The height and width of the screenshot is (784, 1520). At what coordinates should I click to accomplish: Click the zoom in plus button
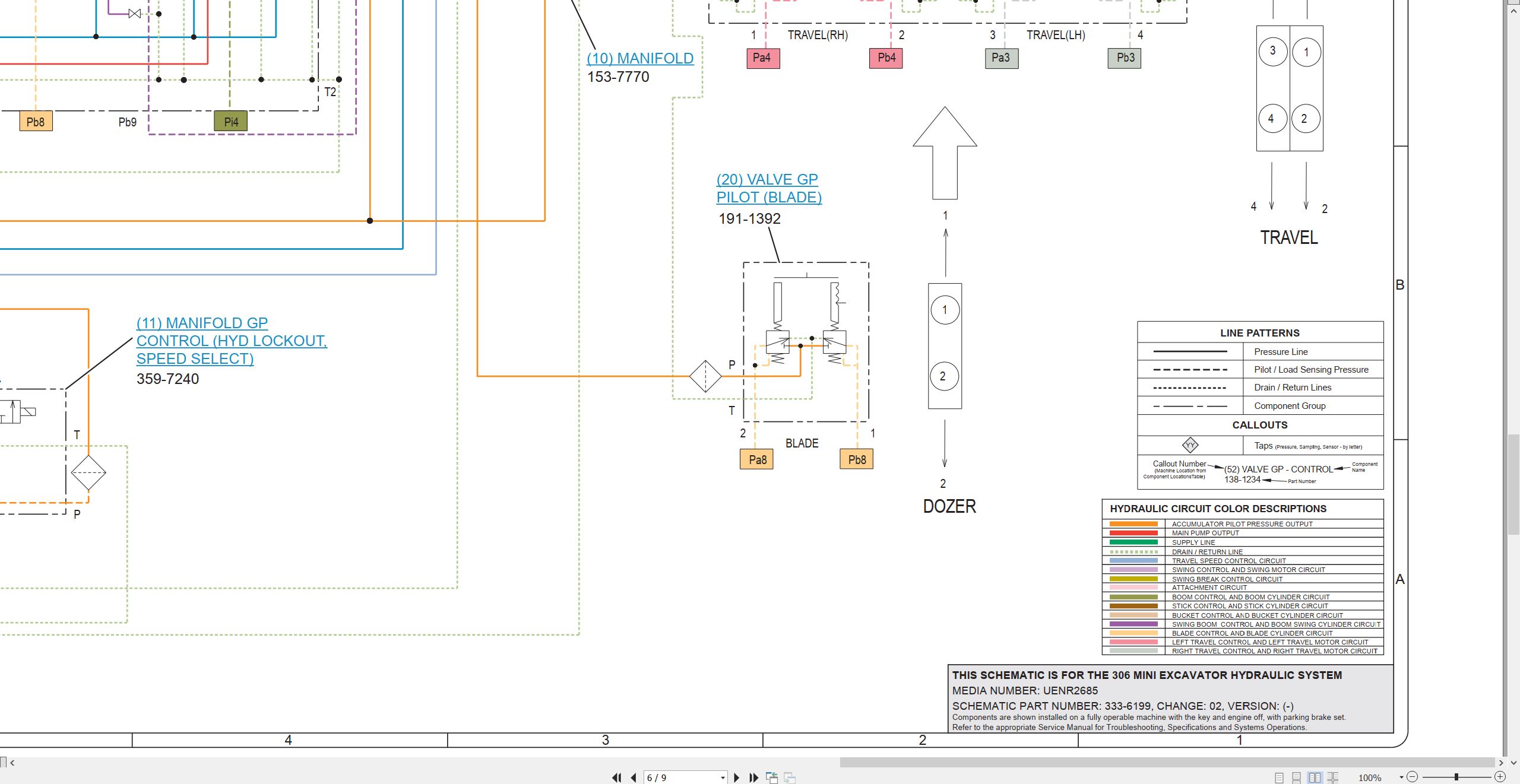pos(1500,777)
